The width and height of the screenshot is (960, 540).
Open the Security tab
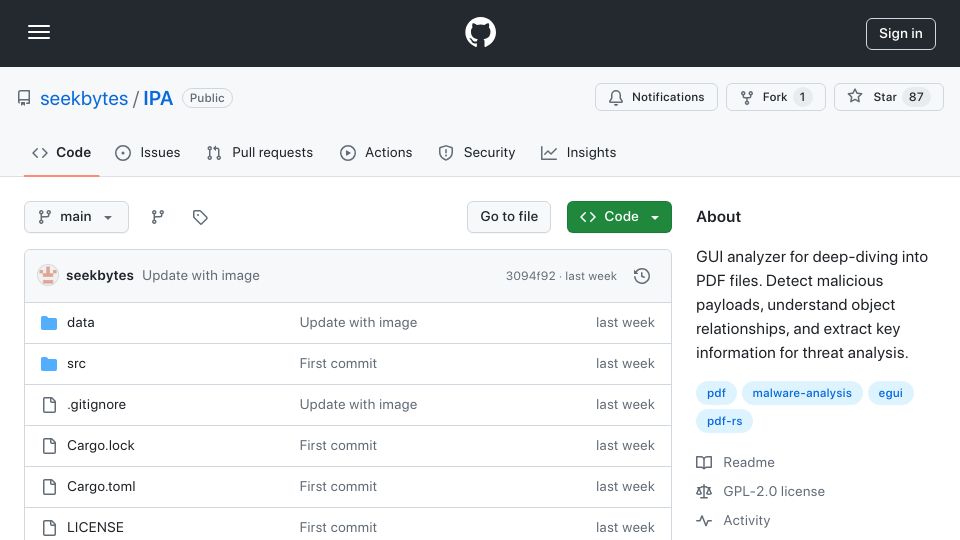(x=477, y=152)
